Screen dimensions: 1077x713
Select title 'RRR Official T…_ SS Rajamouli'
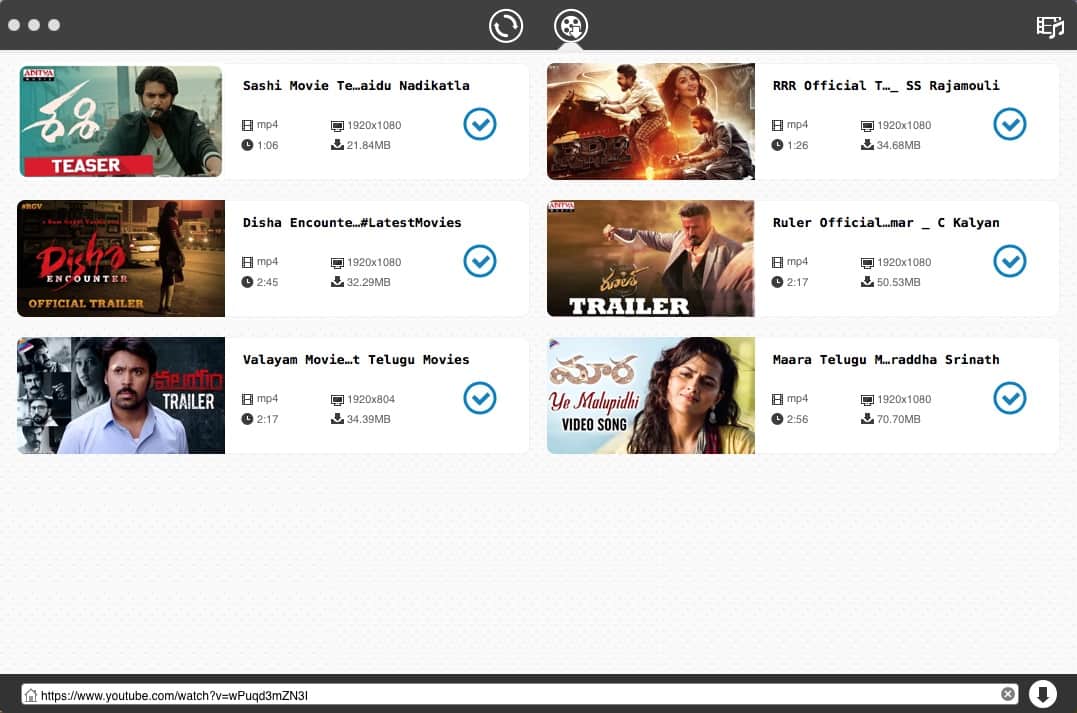click(886, 86)
